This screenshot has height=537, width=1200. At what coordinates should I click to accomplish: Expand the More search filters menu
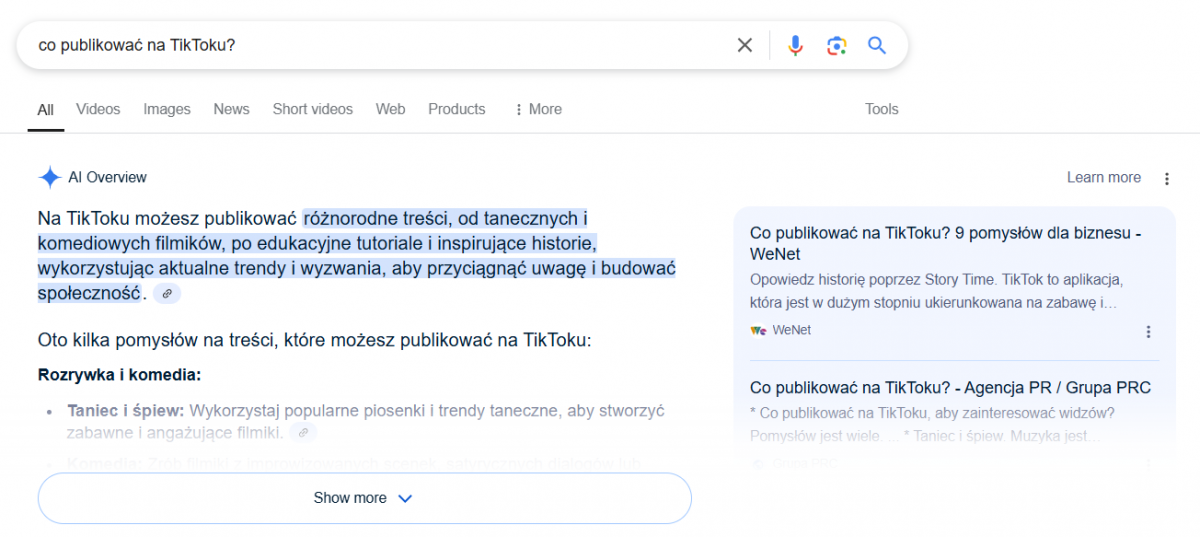[x=538, y=109]
